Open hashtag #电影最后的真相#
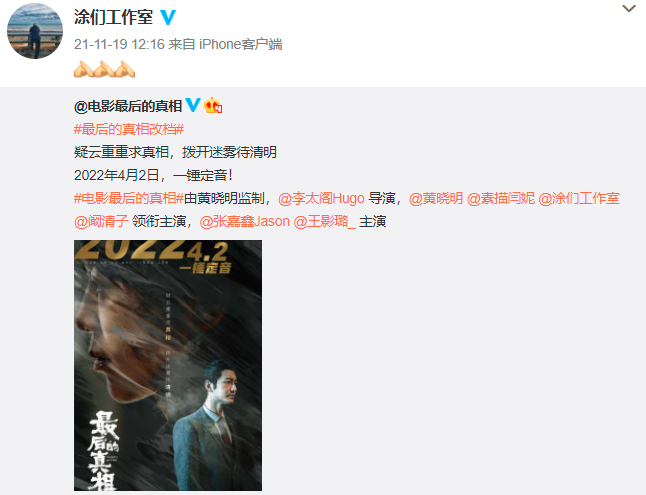Viewport: 646px width, 495px height. (129, 199)
